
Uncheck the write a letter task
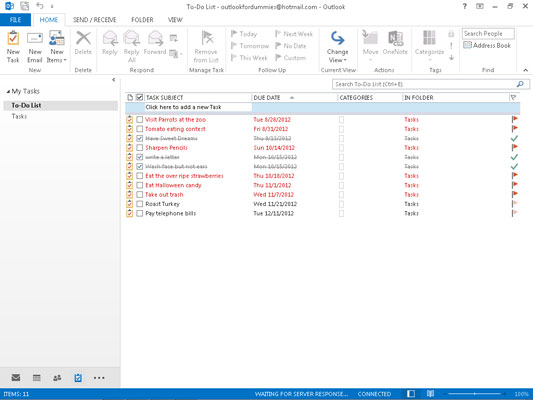point(139,157)
